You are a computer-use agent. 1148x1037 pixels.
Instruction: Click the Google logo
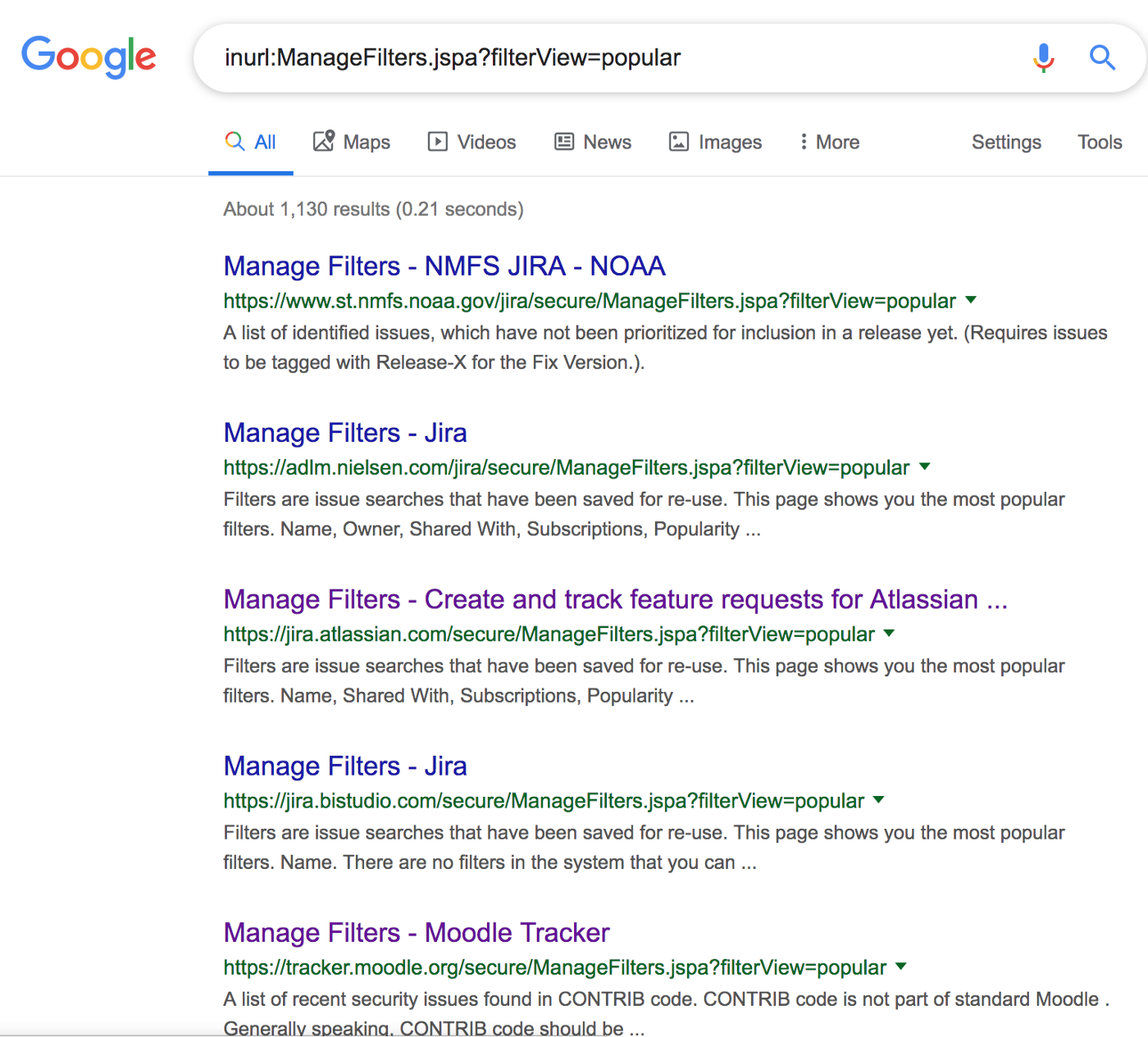89,57
